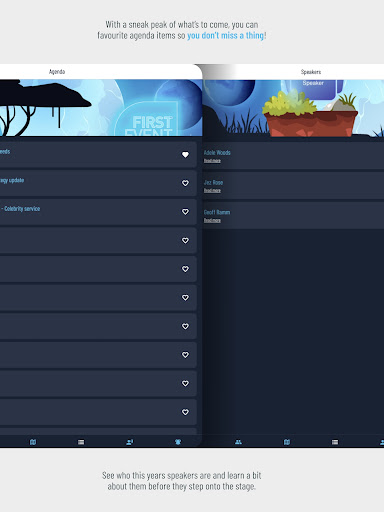The height and width of the screenshot is (512, 384).
Task: Toggle the heart on the fifth agenda row
Action: [x=185, y=269]
